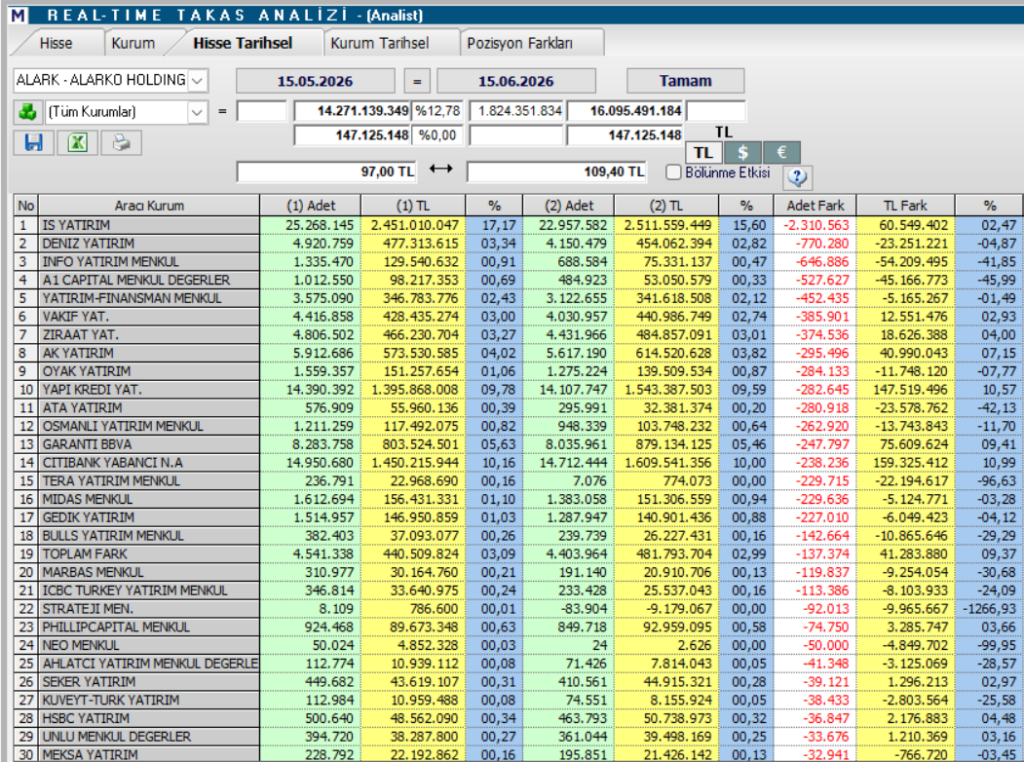1024x762 pixels.
Task: Select the GEDIK YATIRIM row
Action: (519, 518)
